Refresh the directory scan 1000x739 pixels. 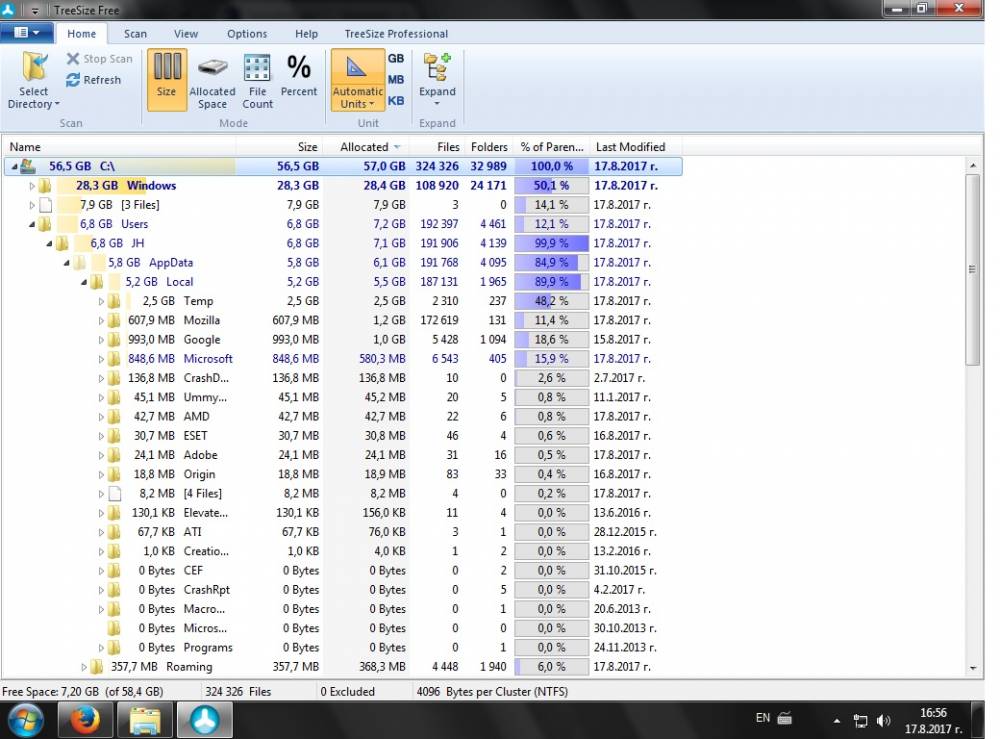(93, 80)
